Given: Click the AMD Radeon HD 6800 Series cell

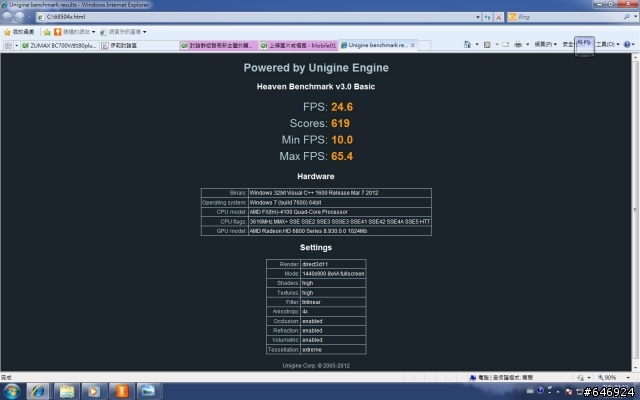Looking at the screenshot, I should point(340,231).
